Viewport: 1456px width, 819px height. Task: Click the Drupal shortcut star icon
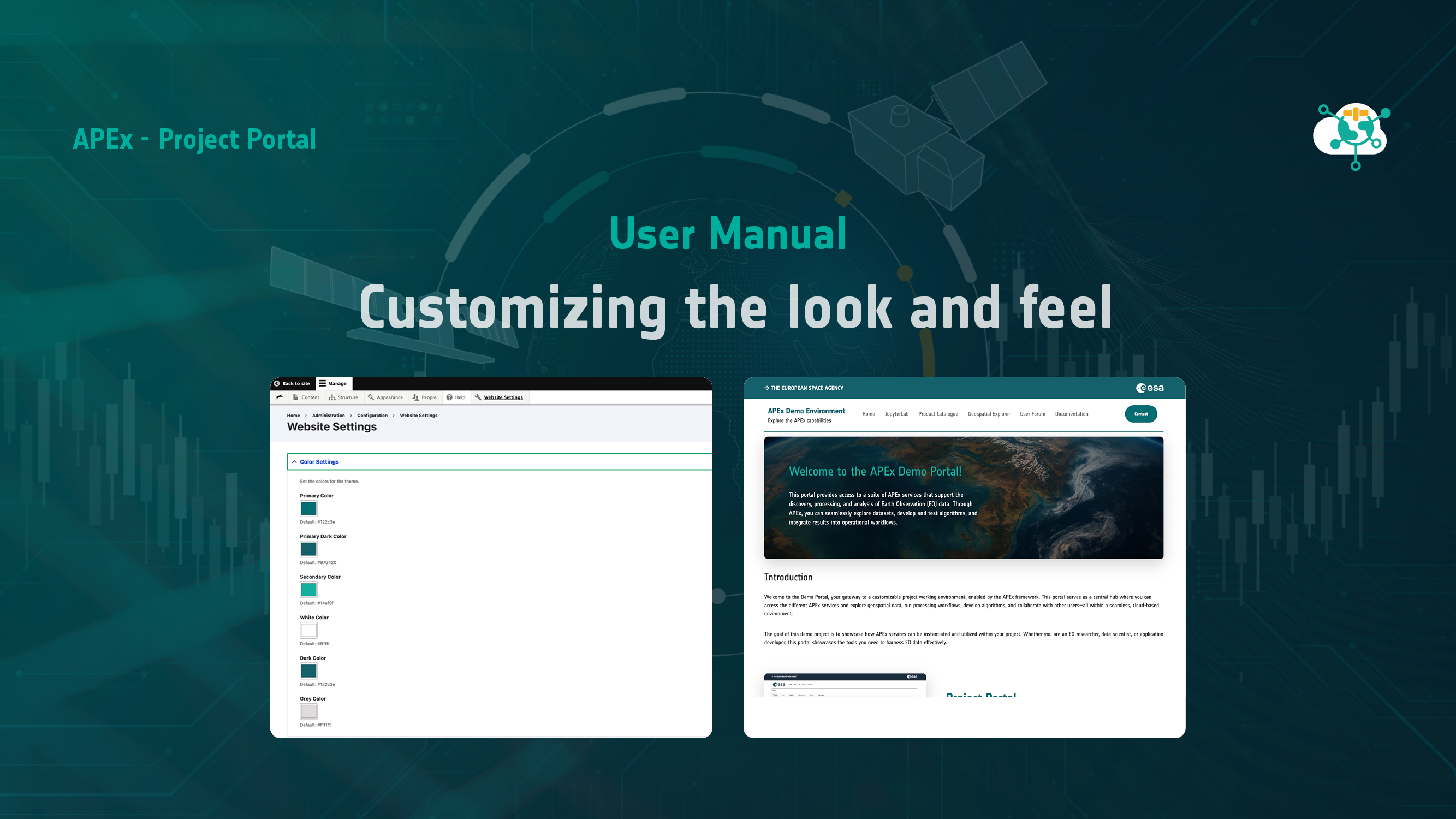279,397
